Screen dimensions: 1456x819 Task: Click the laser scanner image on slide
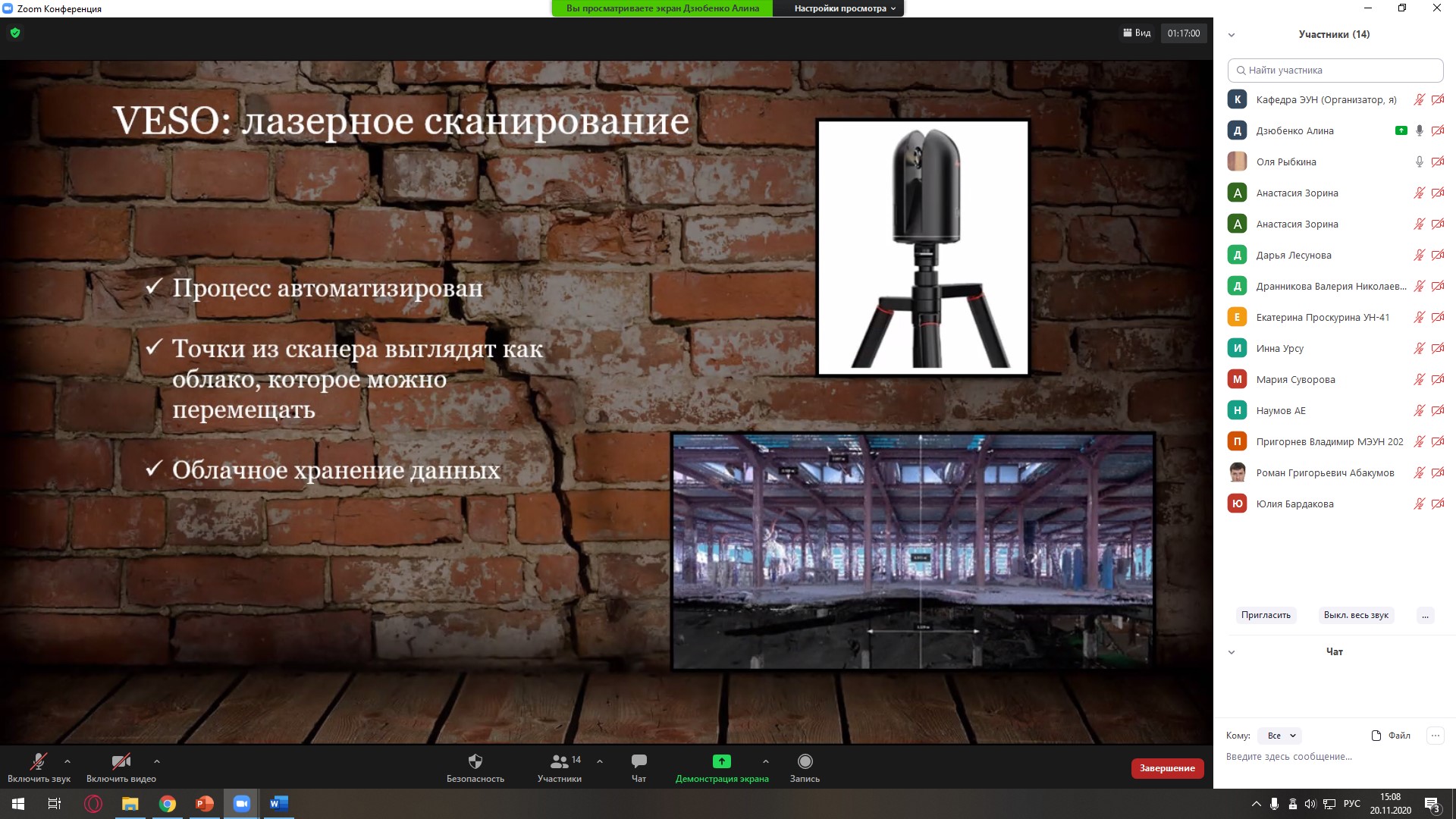923,247
